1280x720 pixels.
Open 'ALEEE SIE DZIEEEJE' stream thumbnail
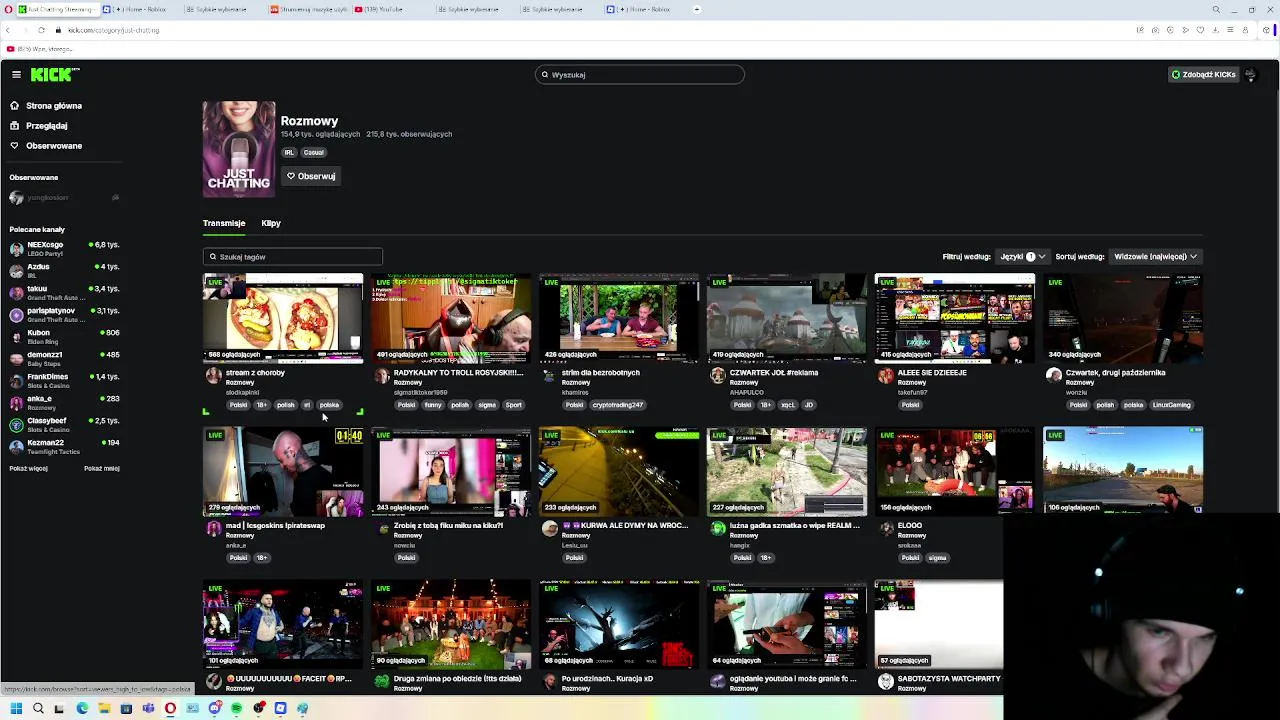coord(955,318)
